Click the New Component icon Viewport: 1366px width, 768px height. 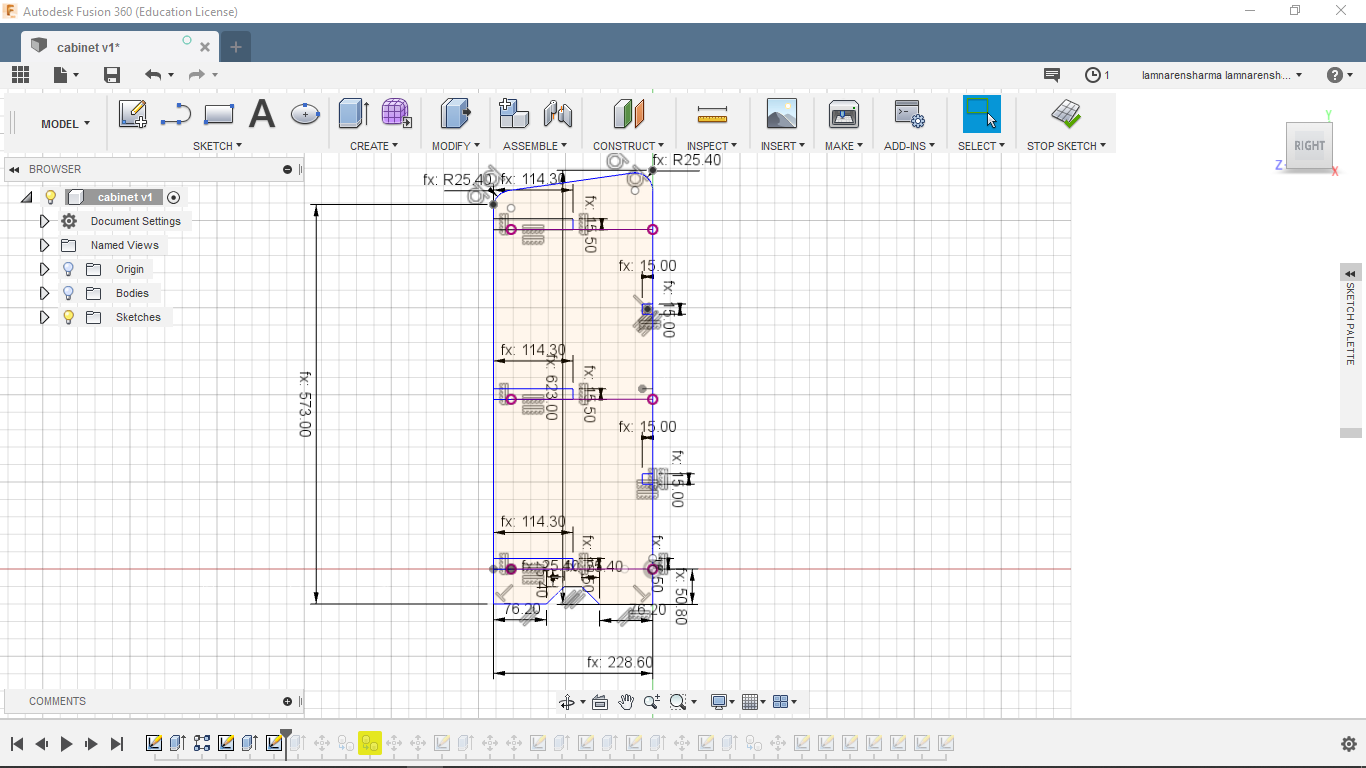[x=514, y=114]
